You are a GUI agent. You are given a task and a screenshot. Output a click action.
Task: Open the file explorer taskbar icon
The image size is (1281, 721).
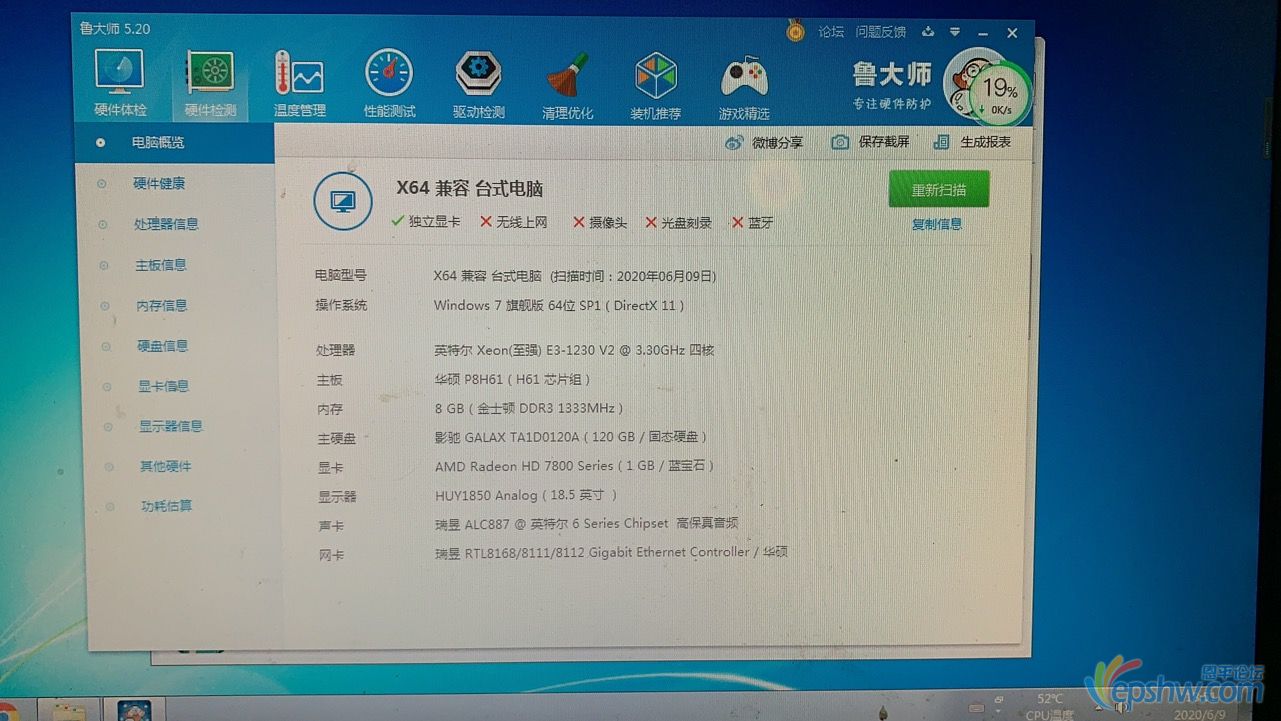(x=68, y=711)
